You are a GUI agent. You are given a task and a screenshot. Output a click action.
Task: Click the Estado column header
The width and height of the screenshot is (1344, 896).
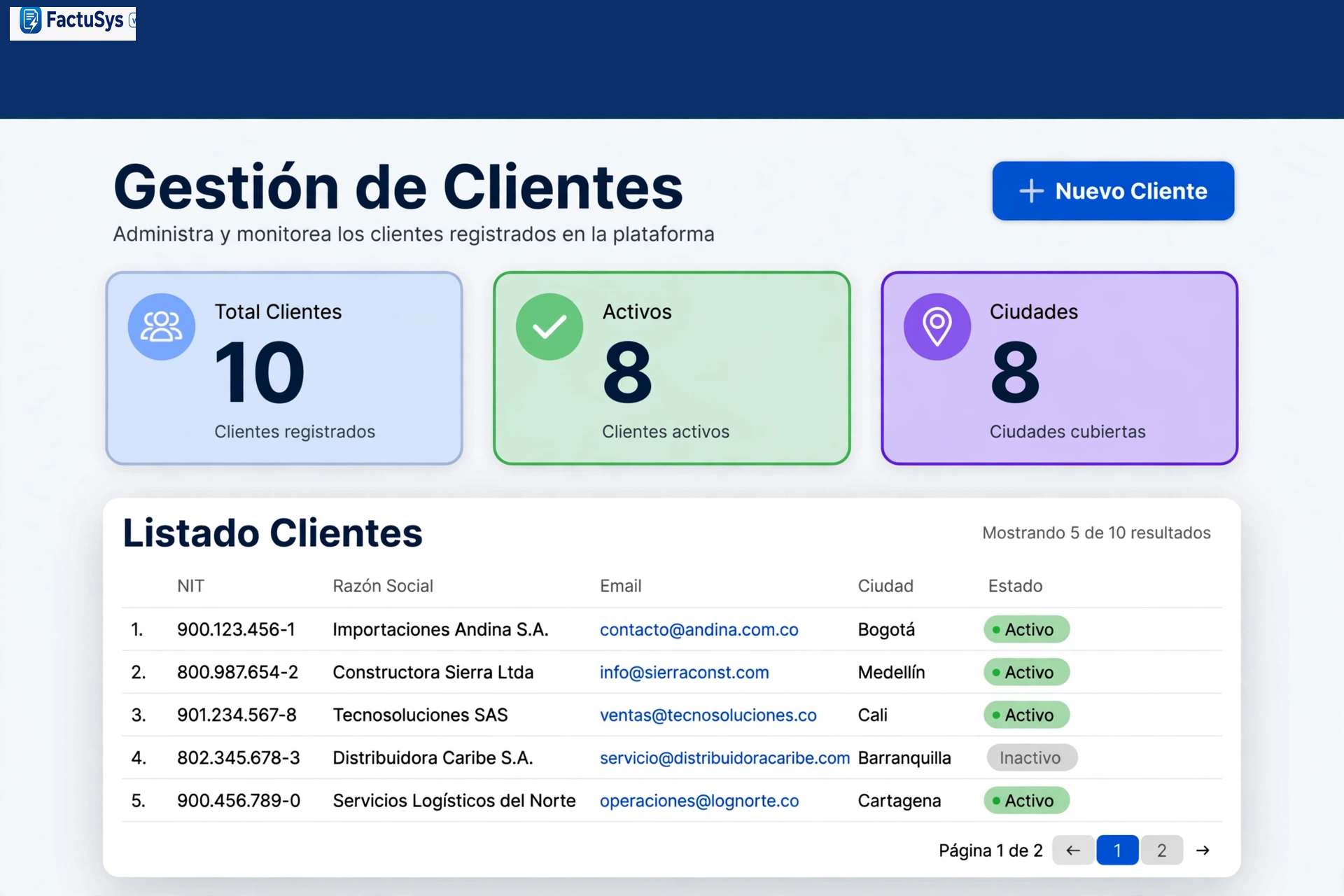1015,586
